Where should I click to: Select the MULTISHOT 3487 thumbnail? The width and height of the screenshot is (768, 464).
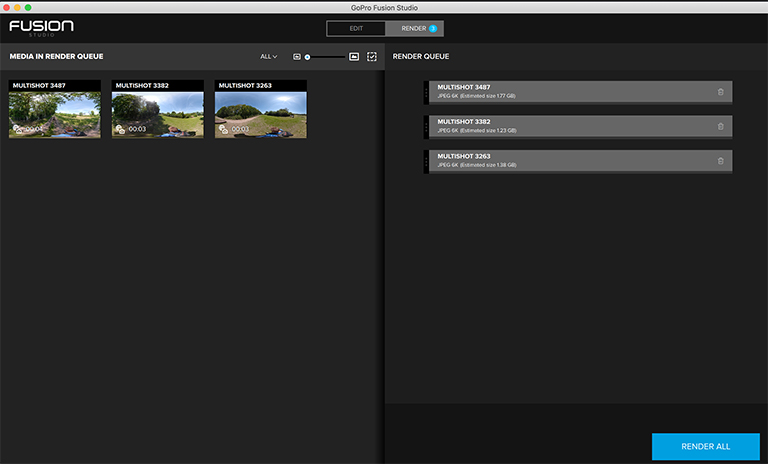pyautogui.click(x=55, y=109)
